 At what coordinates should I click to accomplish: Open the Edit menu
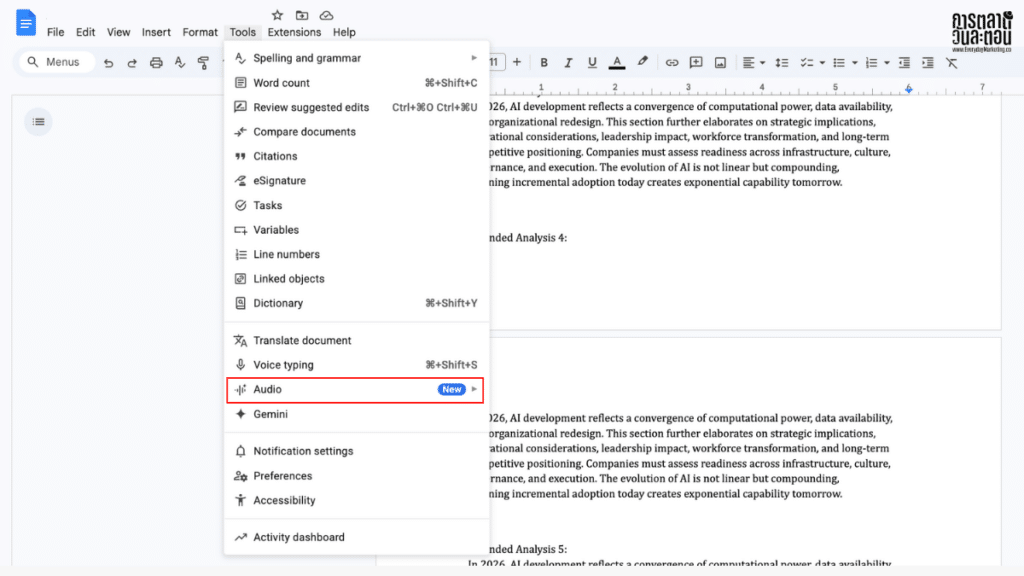click(85, 32)
